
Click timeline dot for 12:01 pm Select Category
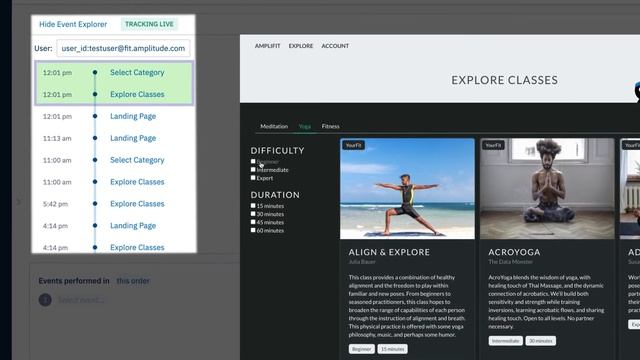(x=95, y=72)
